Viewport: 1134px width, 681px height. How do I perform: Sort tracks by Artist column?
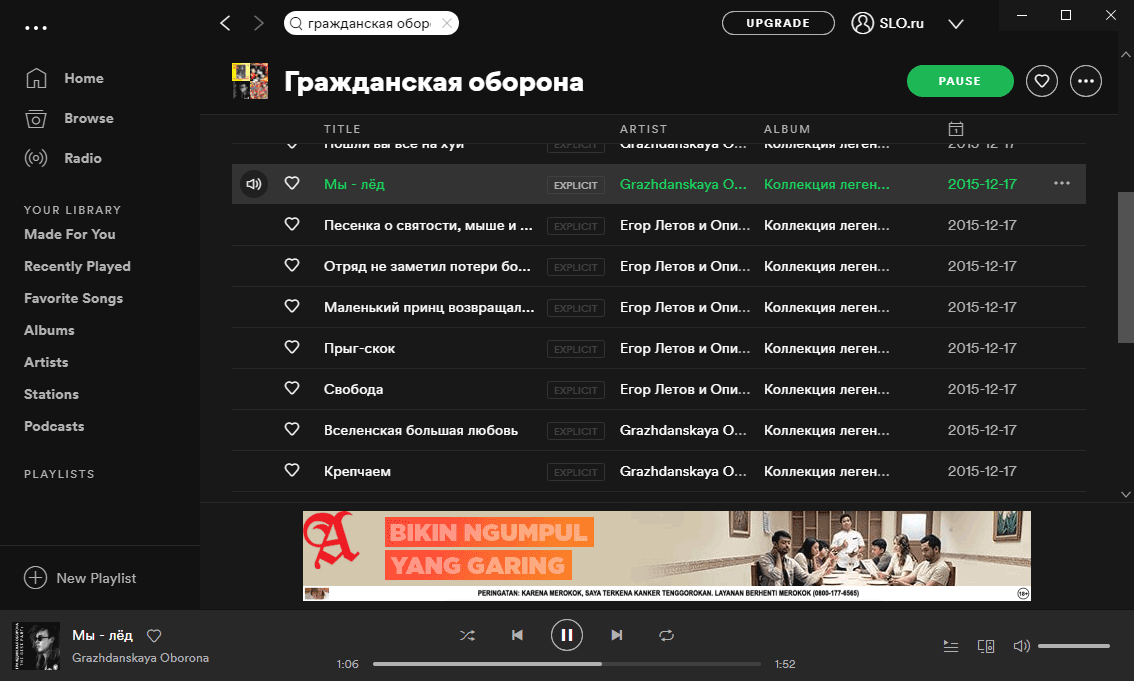point(644,129)
